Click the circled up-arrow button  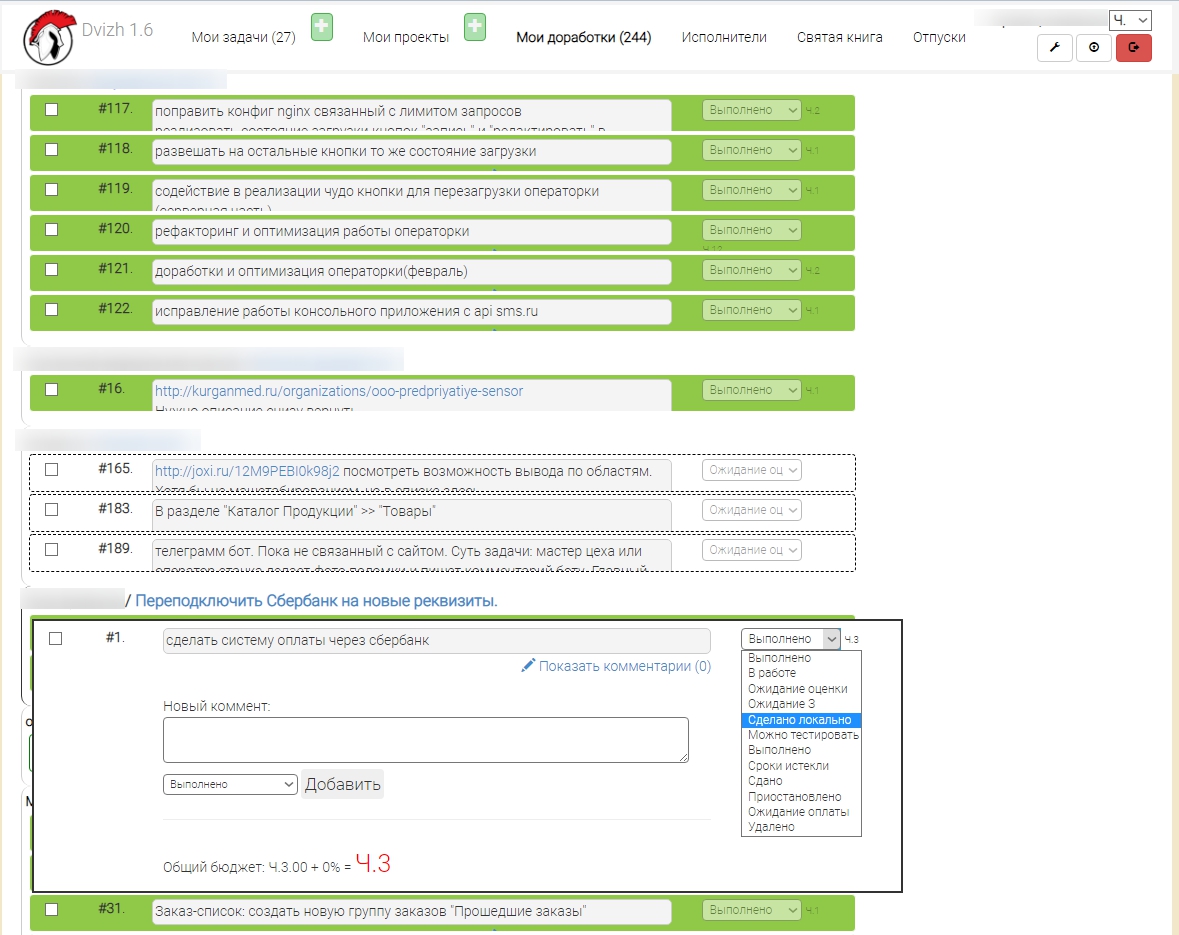(1094, 48)
